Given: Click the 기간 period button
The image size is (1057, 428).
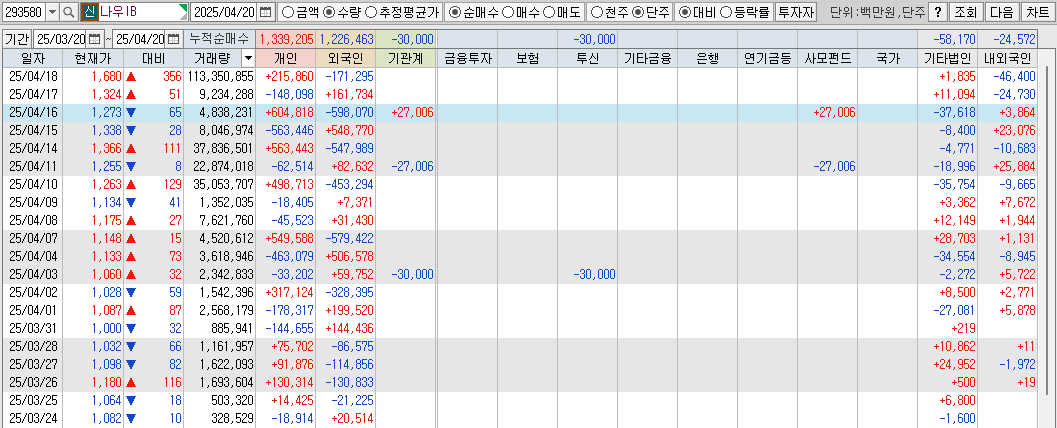Looking at the screenshot, I should click(x=17, y=39).
